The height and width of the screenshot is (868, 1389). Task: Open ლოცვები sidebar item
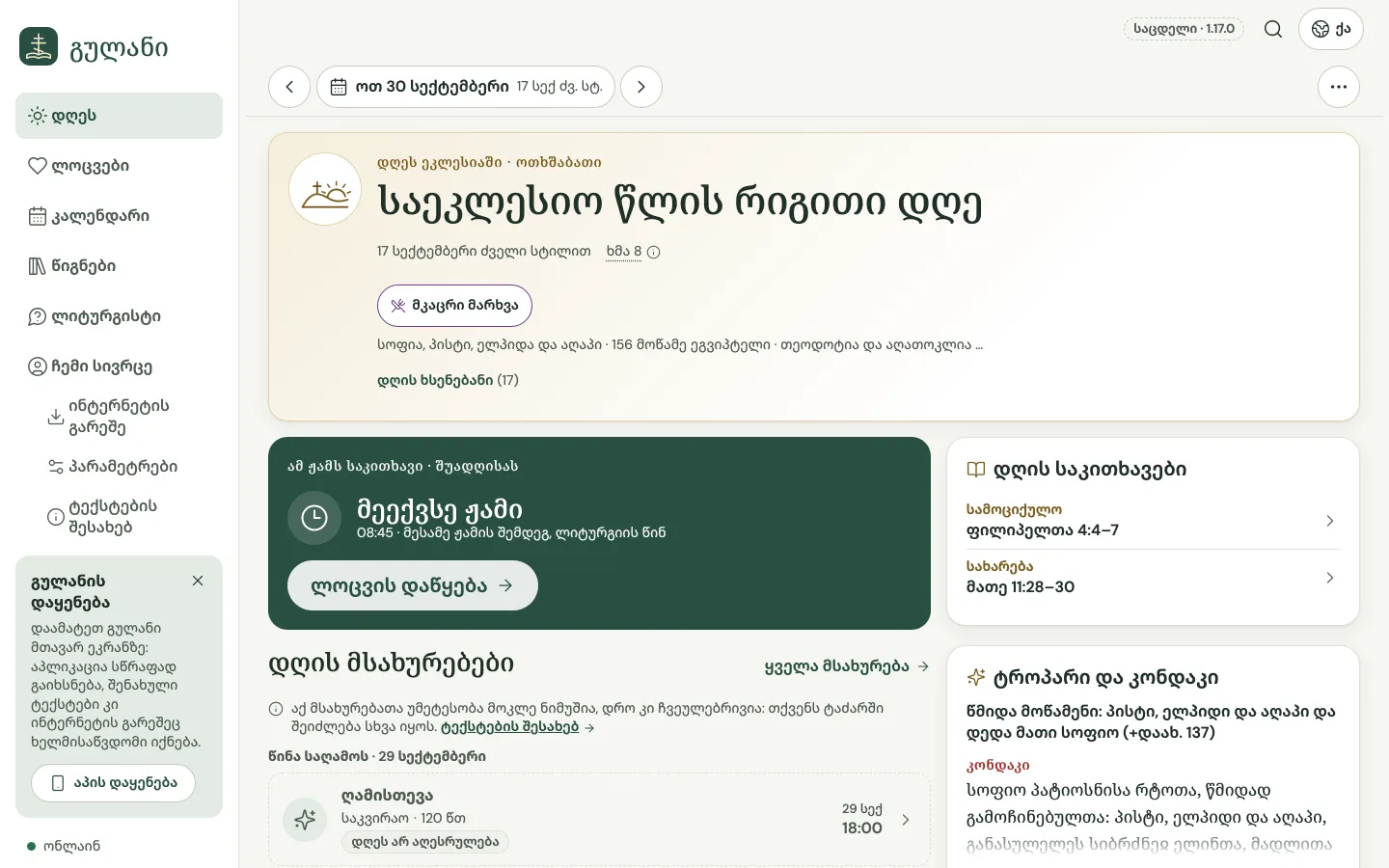(x=119, y=166)
